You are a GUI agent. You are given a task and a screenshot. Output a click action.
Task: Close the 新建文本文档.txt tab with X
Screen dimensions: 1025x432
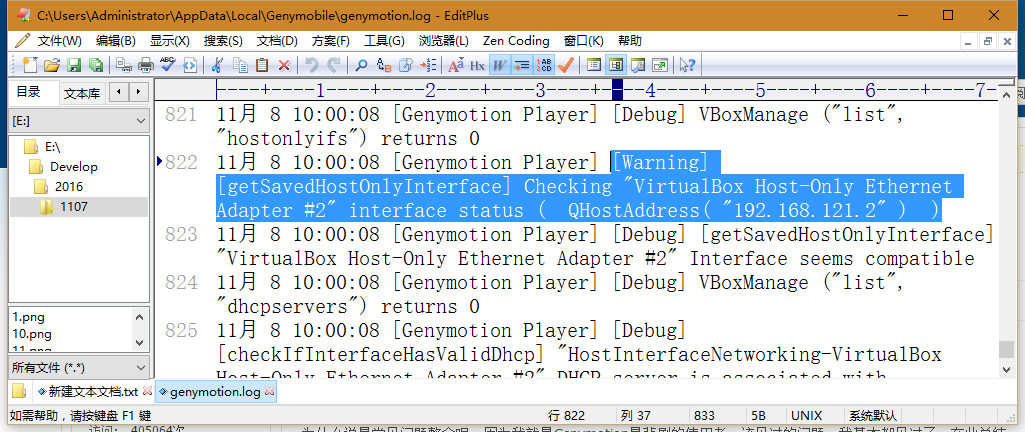147,391
